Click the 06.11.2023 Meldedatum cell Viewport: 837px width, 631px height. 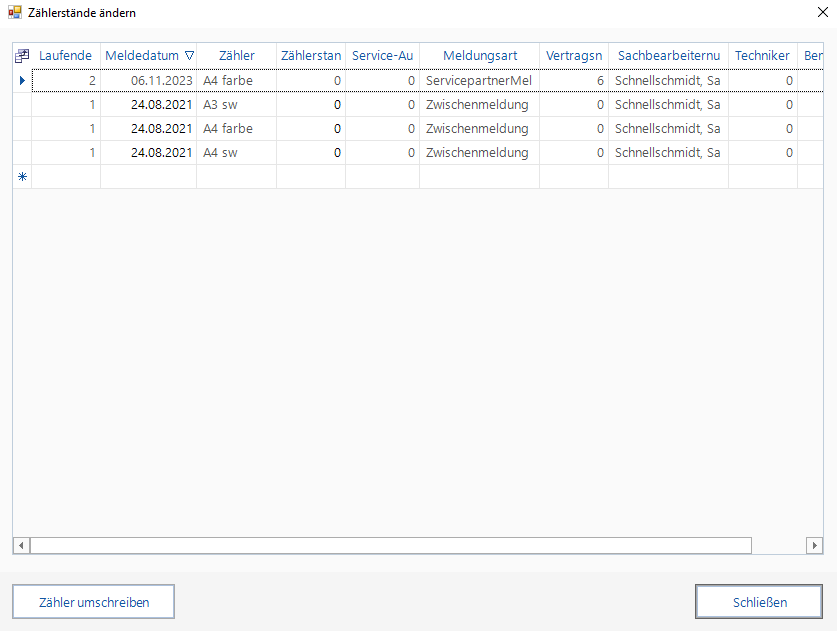tap(148, 80)
